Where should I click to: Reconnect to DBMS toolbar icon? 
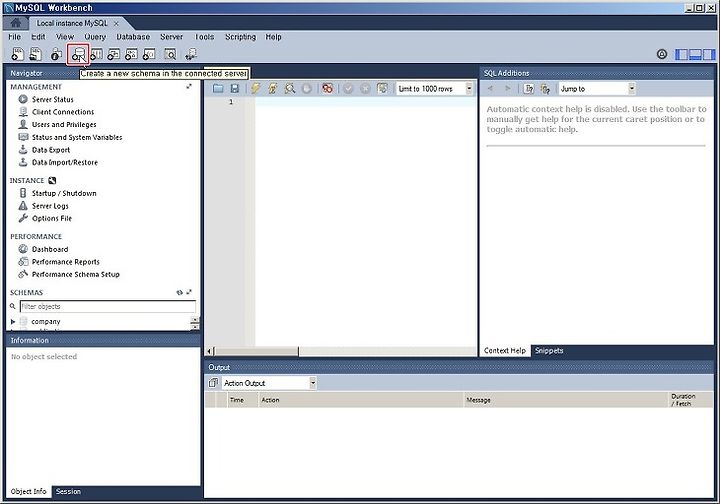191,54
